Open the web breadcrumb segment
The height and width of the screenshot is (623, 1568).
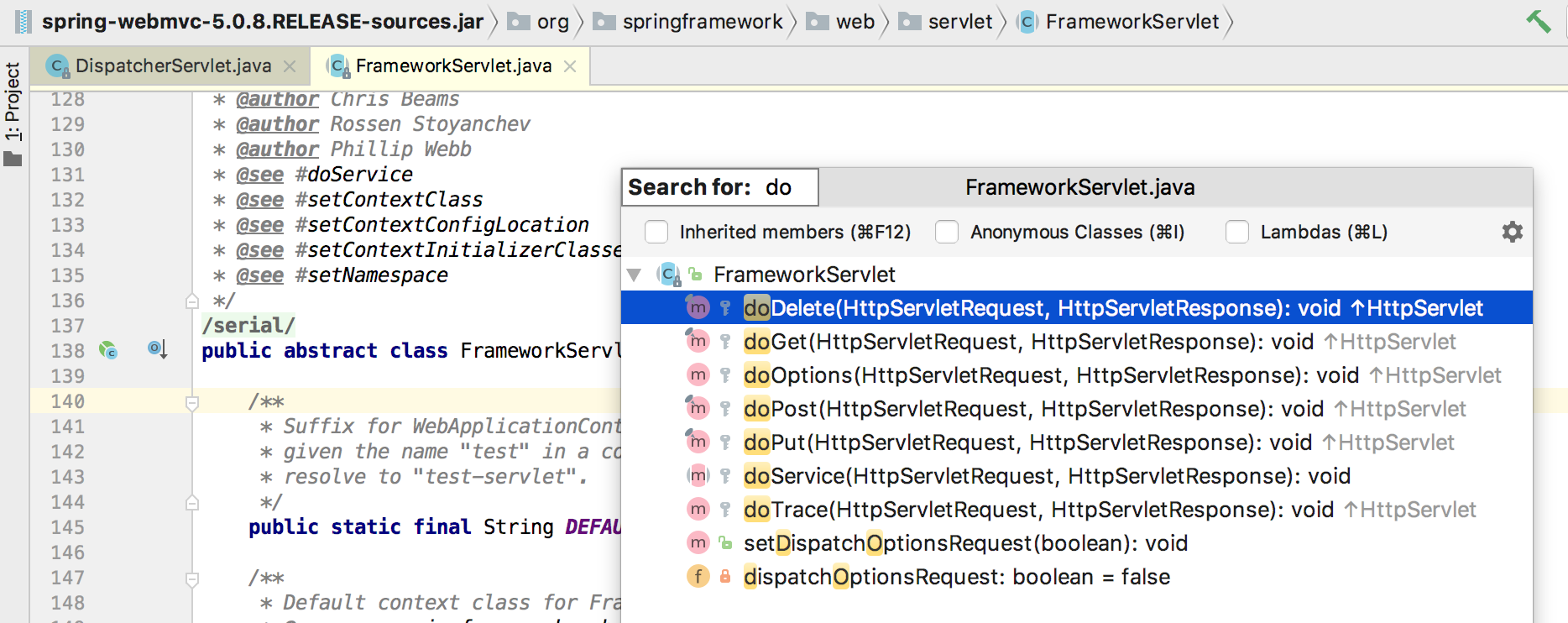tap(855, 22)
